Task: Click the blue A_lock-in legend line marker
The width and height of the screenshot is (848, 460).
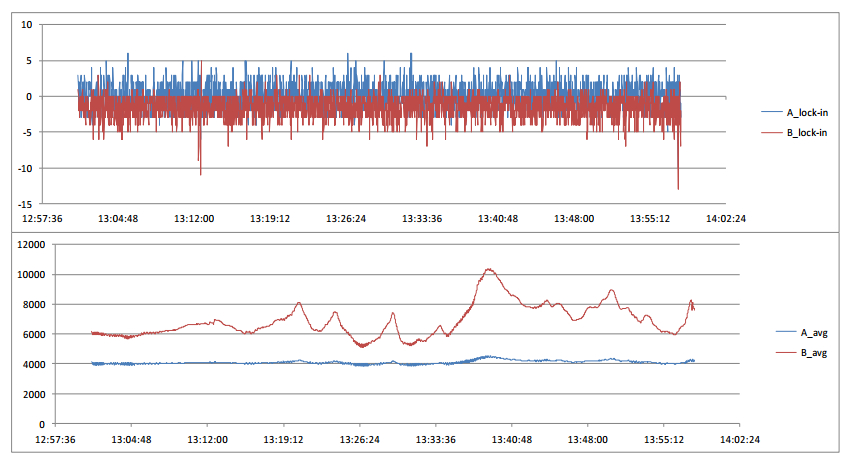Action: 771,112
